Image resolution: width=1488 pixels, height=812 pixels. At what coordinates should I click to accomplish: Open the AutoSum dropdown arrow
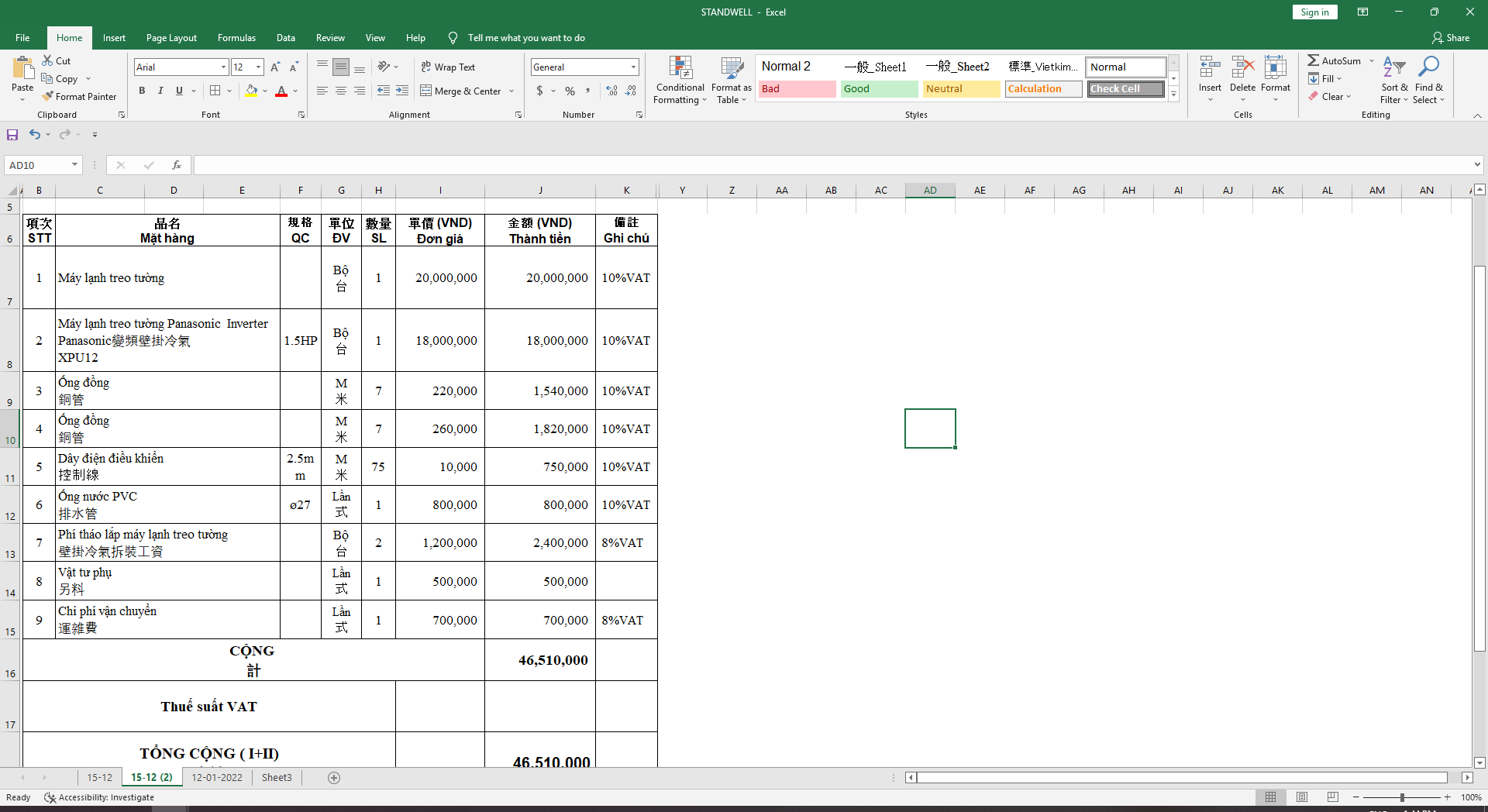pyautogui.click(x=1371, y=60)
